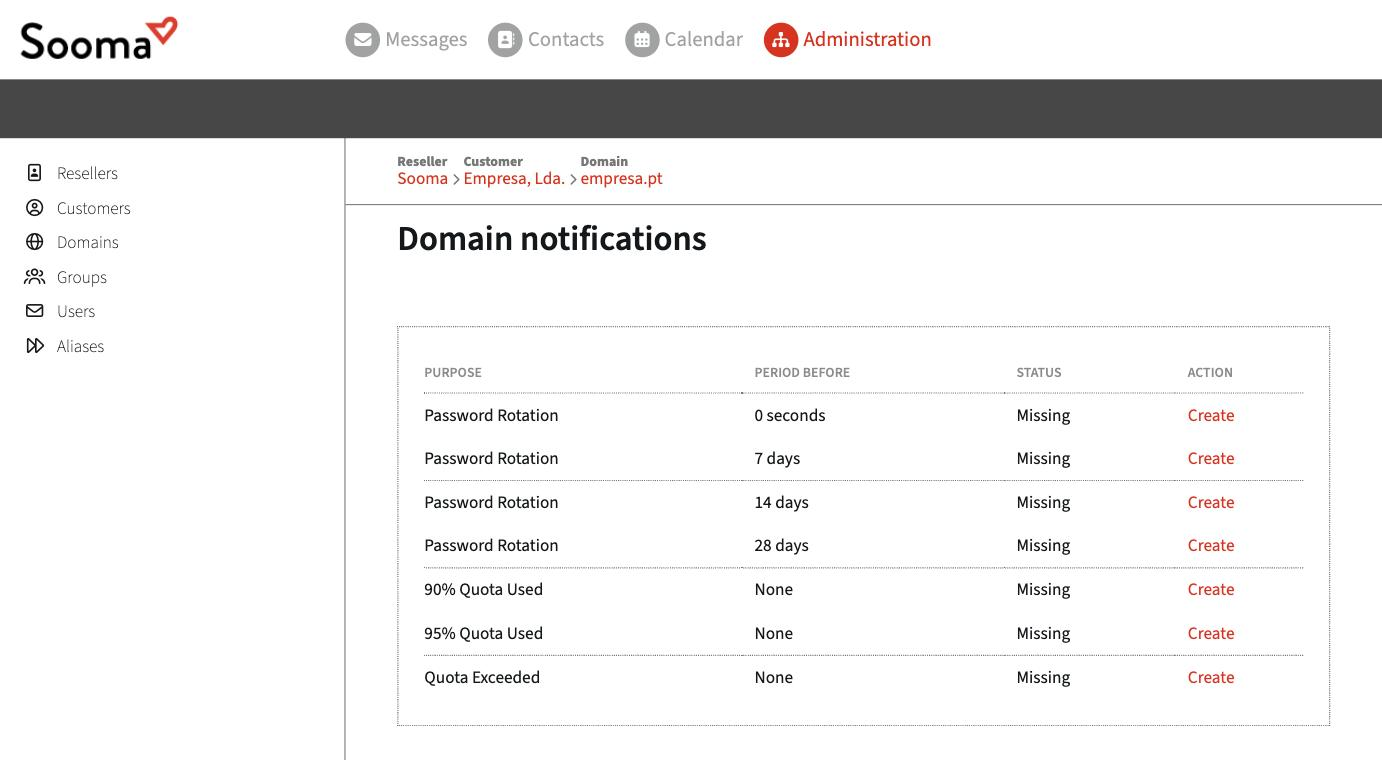
Task: Create the 28 days Password Rotation notification
Action: (1210, 545)
